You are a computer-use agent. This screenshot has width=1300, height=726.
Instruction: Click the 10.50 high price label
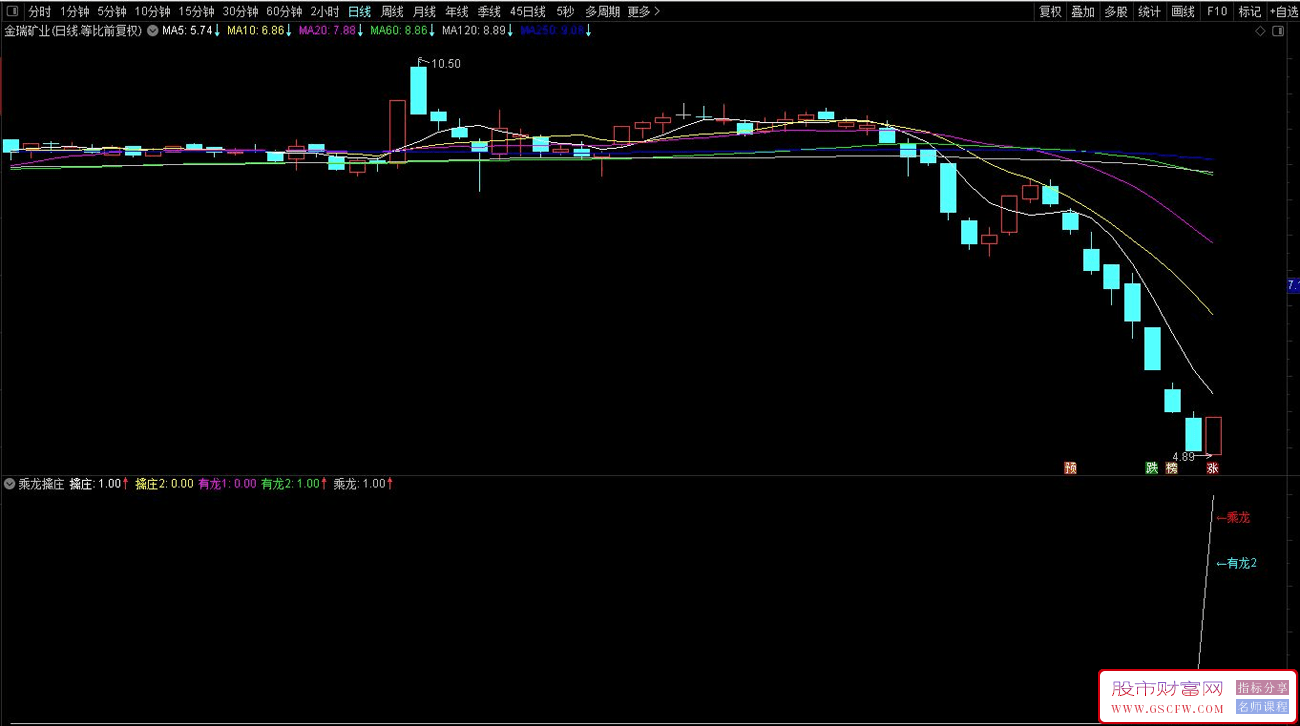coord(445,64)
